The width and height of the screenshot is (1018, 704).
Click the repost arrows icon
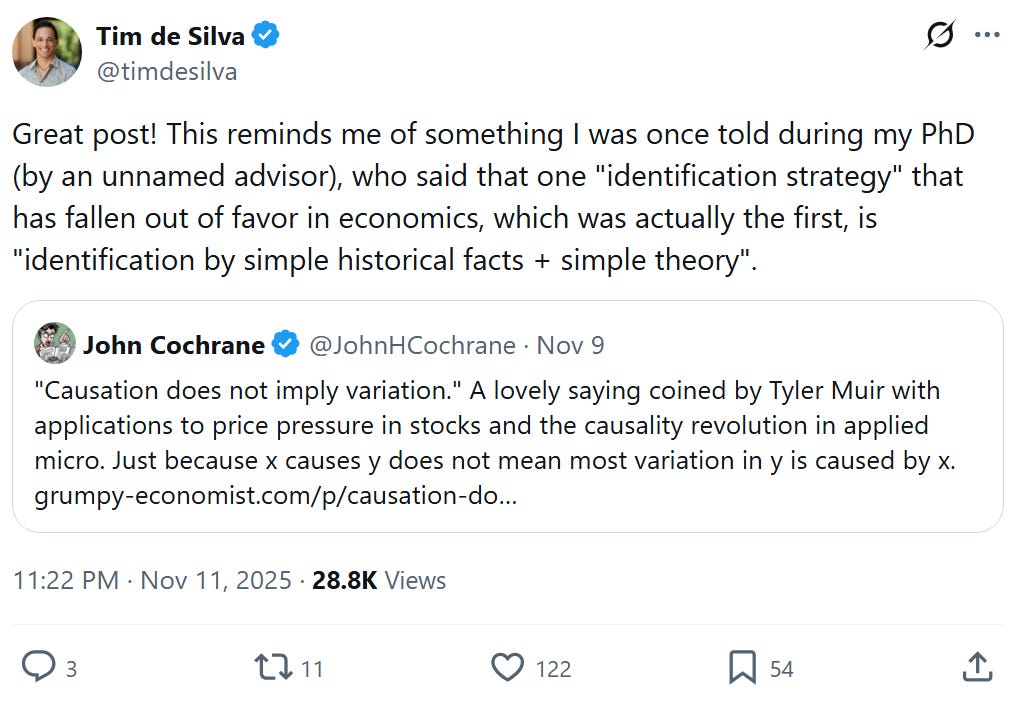coord(272,667)
